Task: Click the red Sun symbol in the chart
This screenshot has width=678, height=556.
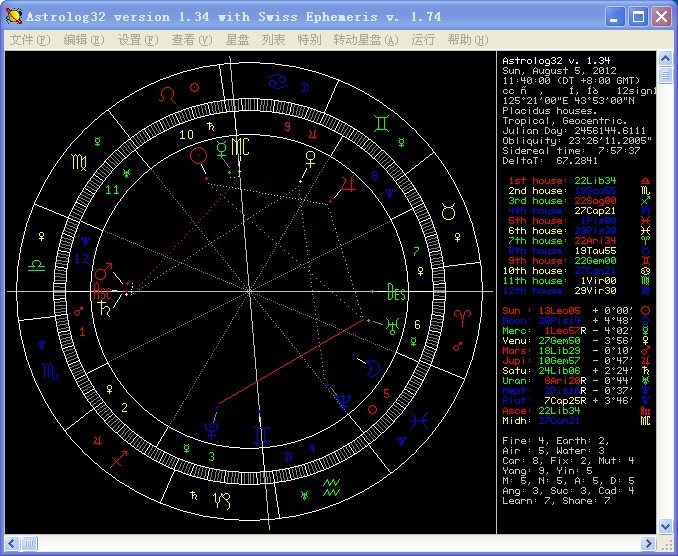Action: 199,155
